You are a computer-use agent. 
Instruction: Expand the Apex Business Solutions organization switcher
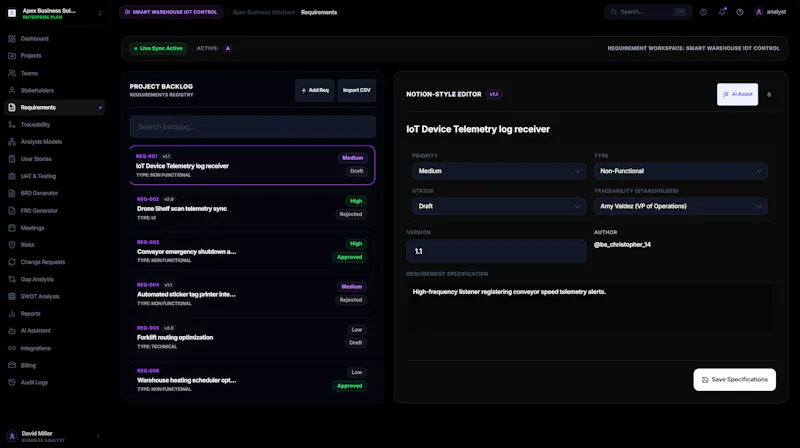click(x=100, y=13)
